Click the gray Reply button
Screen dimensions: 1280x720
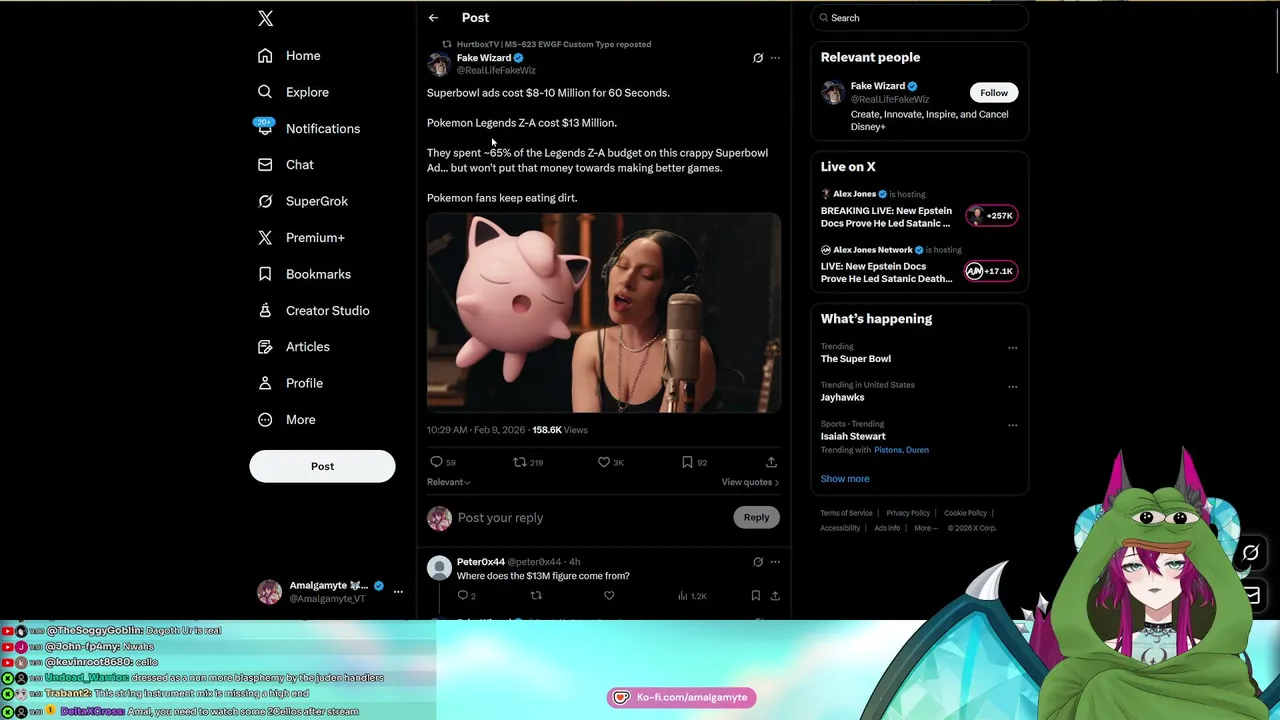(x=756, y=517)
